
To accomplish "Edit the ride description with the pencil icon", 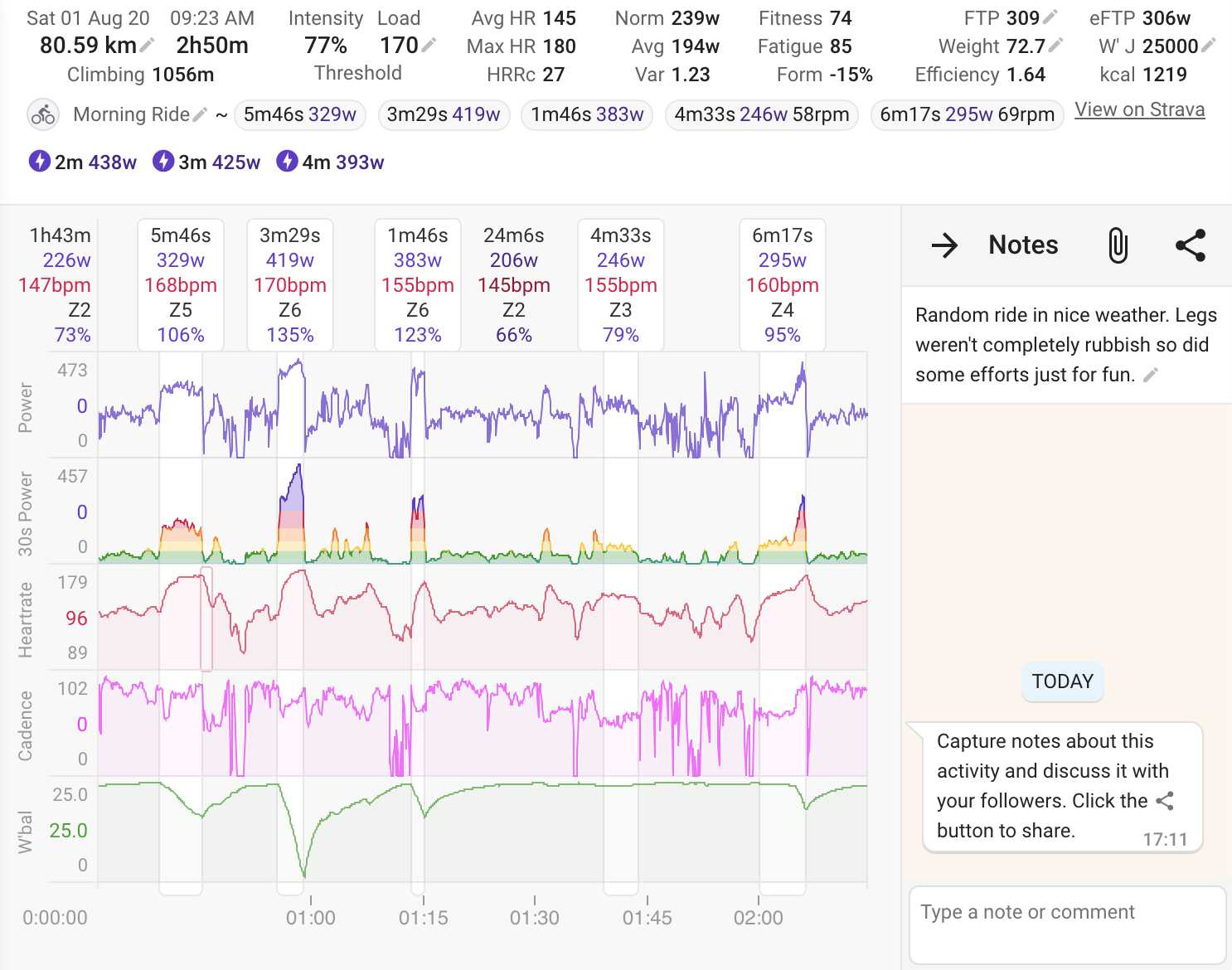I will [x=1150, y=376].
